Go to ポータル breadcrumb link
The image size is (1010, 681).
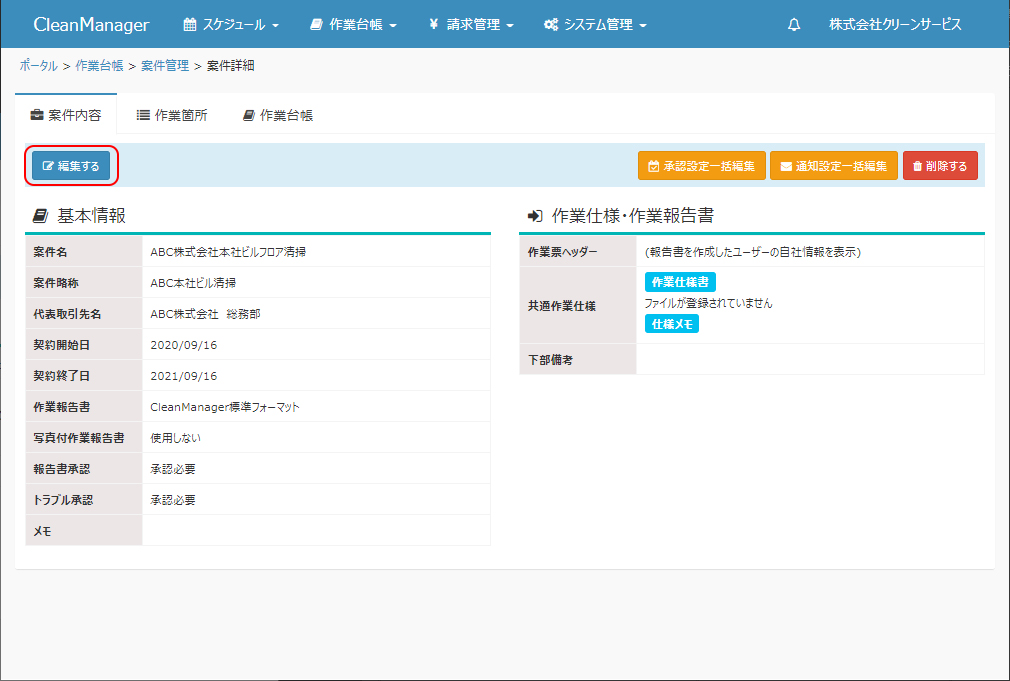click(x=38, y=66)
